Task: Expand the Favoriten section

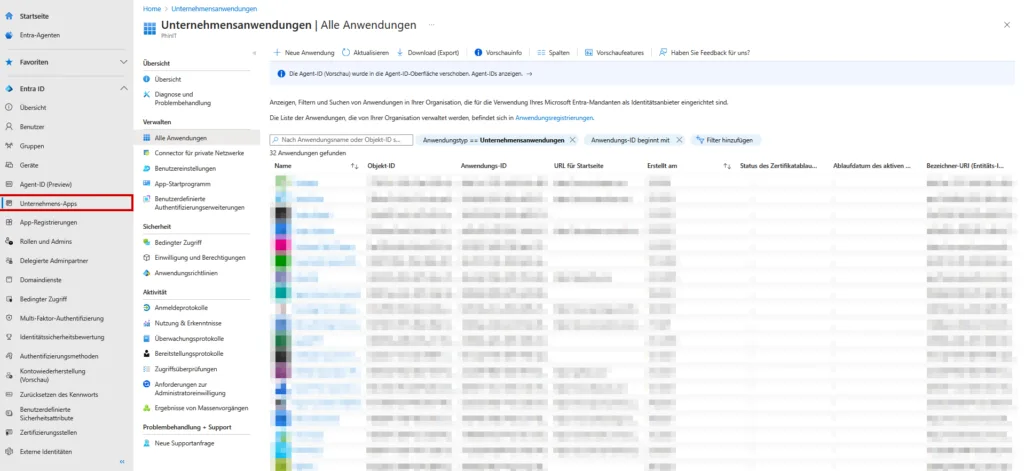Action: tap(124, 62)
